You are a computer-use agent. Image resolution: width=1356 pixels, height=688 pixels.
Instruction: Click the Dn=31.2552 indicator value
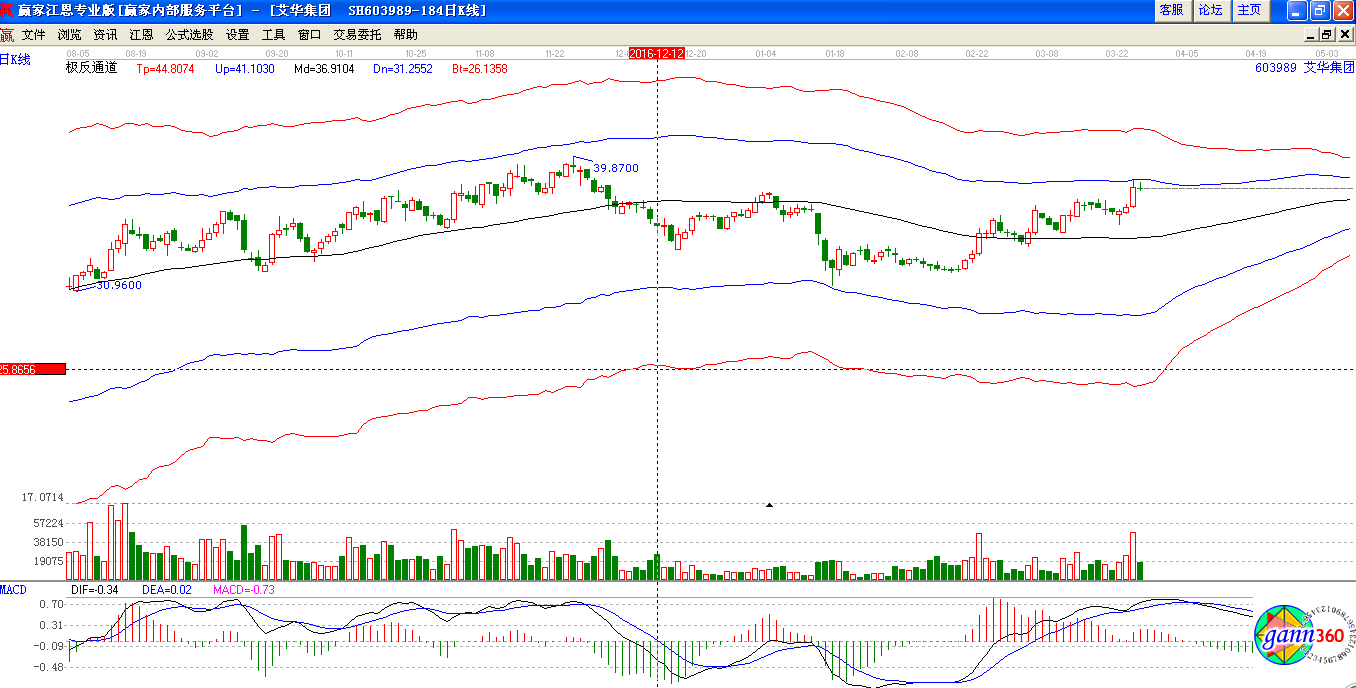pos(402,69)
